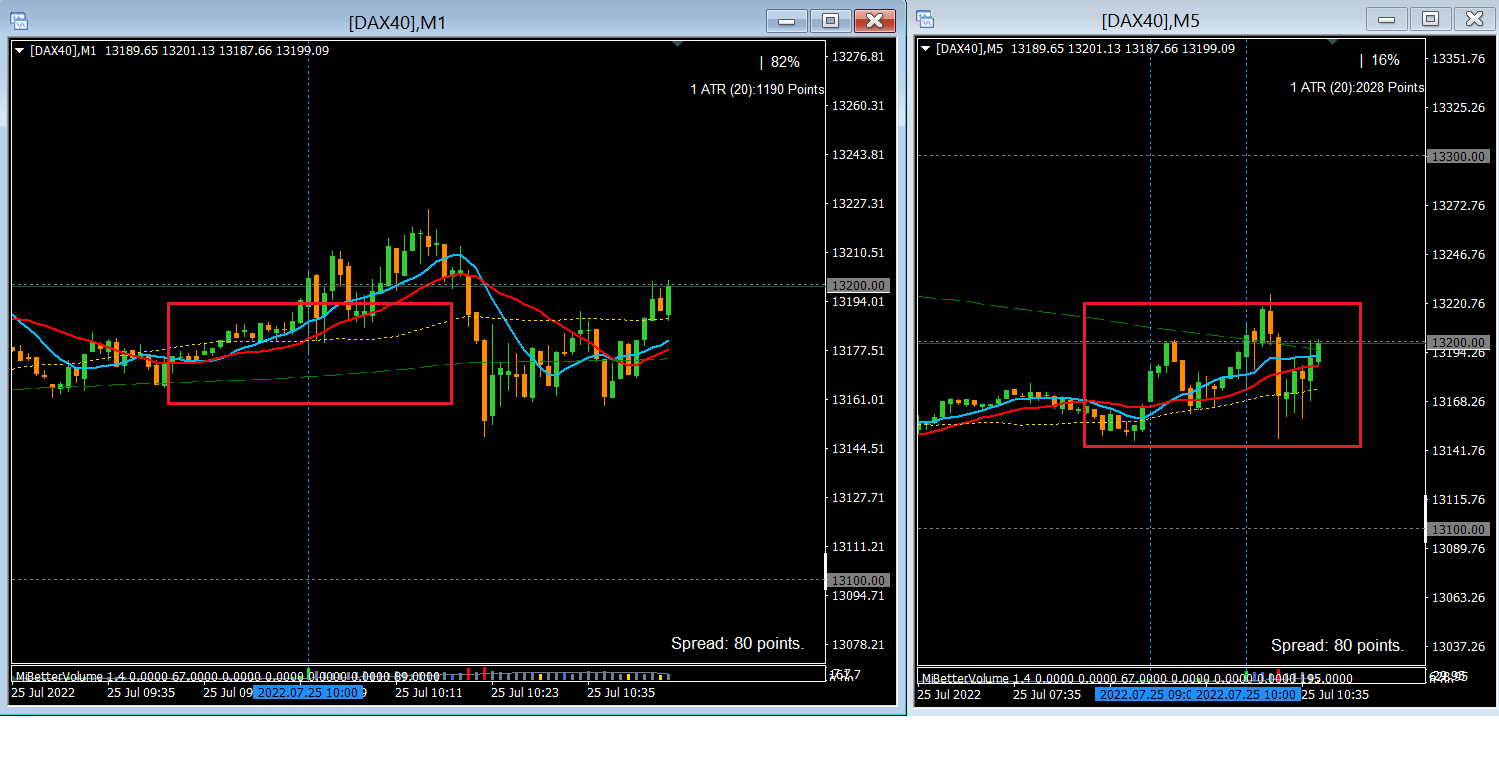
Task: Click the 13161.01 price on the M1 scale
Action: pyautogui.click(x=858, y=400)
